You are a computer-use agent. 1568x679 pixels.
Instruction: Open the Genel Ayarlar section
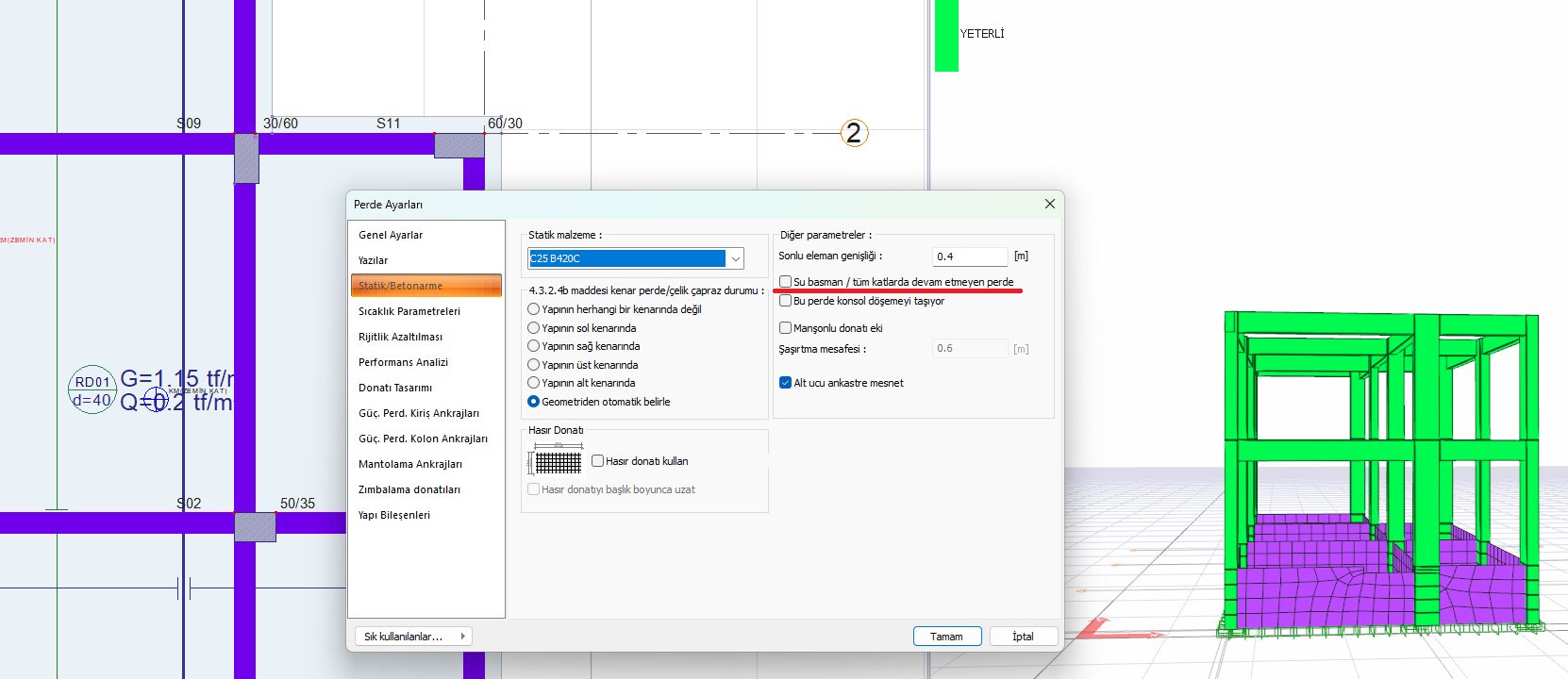point(391,235)
